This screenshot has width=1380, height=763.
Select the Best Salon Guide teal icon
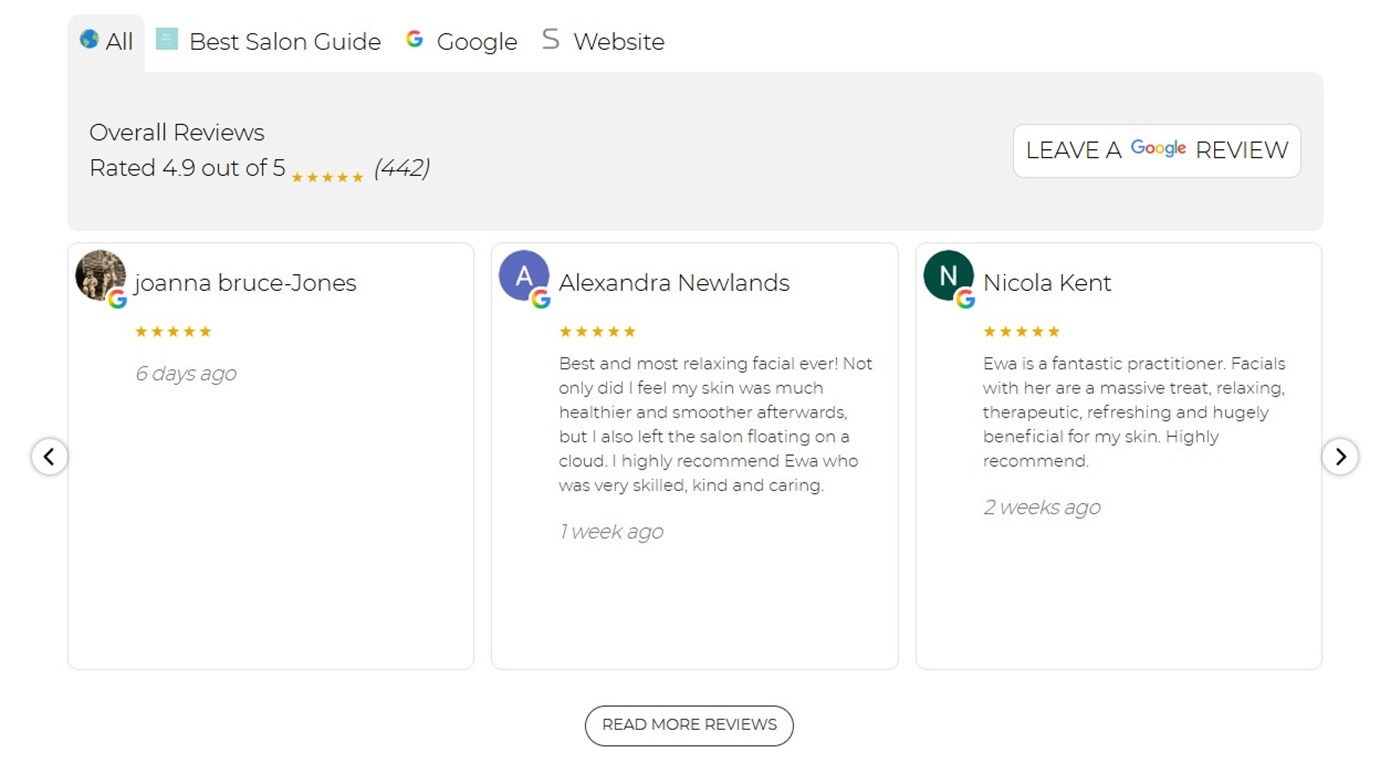pyautogui.click(x=167, y=38)
